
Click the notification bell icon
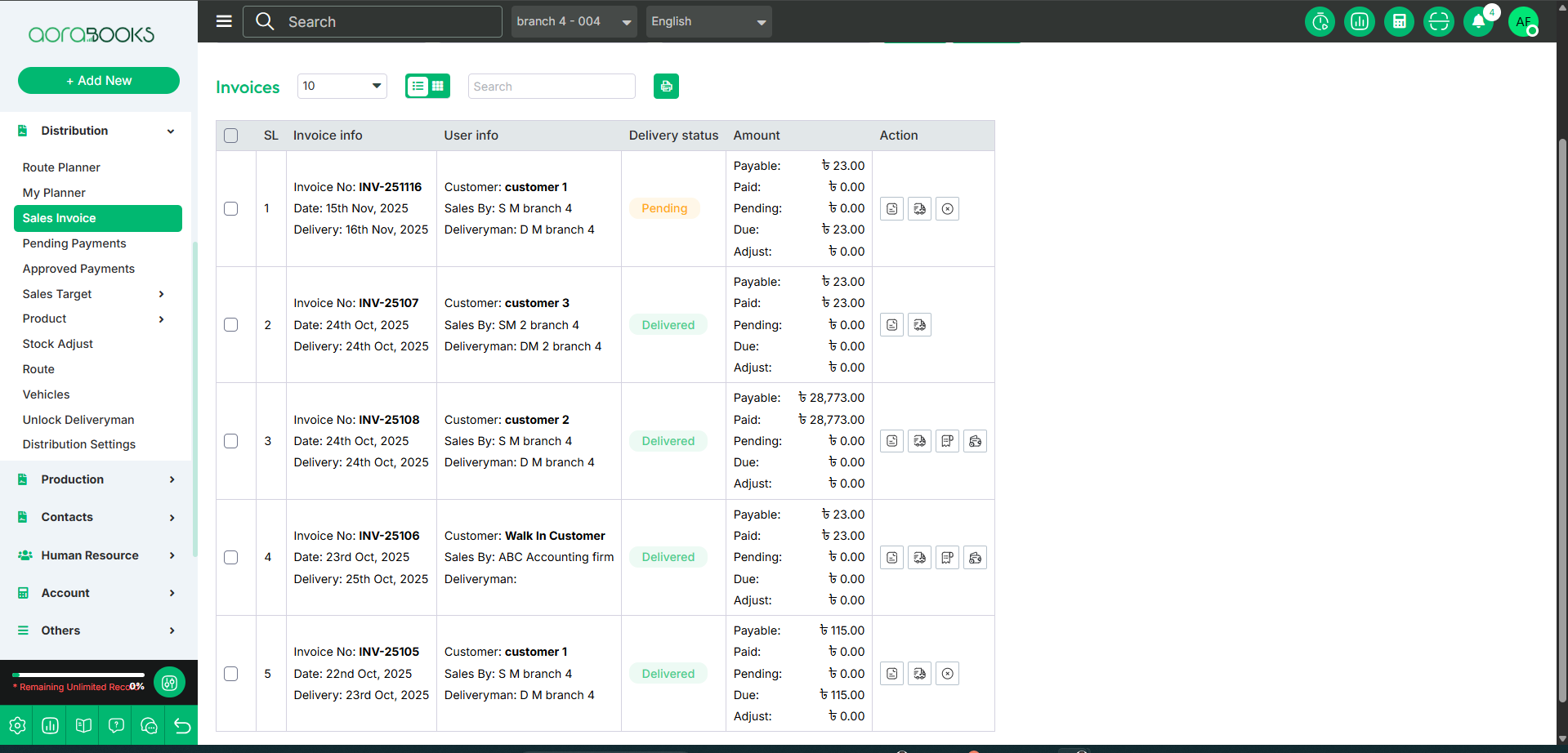pyautogui.click(x=1478, y=22)
